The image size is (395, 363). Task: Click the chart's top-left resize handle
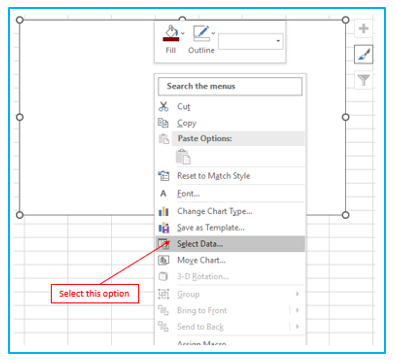coord(20,20)
